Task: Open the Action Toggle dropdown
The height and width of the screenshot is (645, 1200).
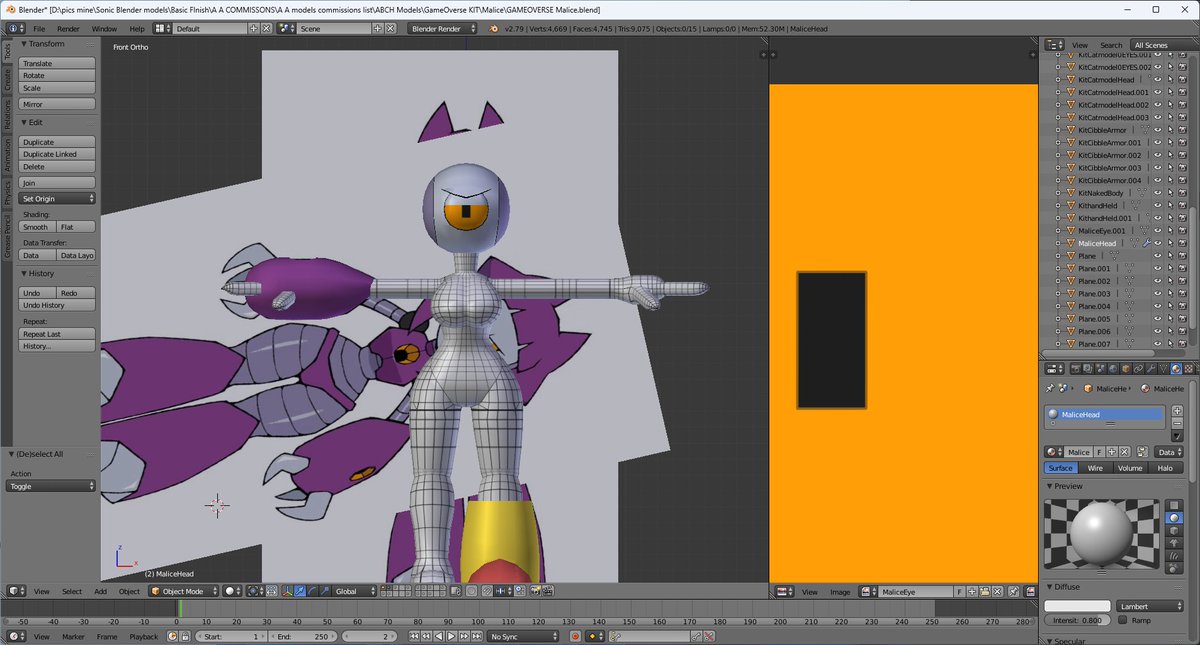Action: tap(51, 486)
